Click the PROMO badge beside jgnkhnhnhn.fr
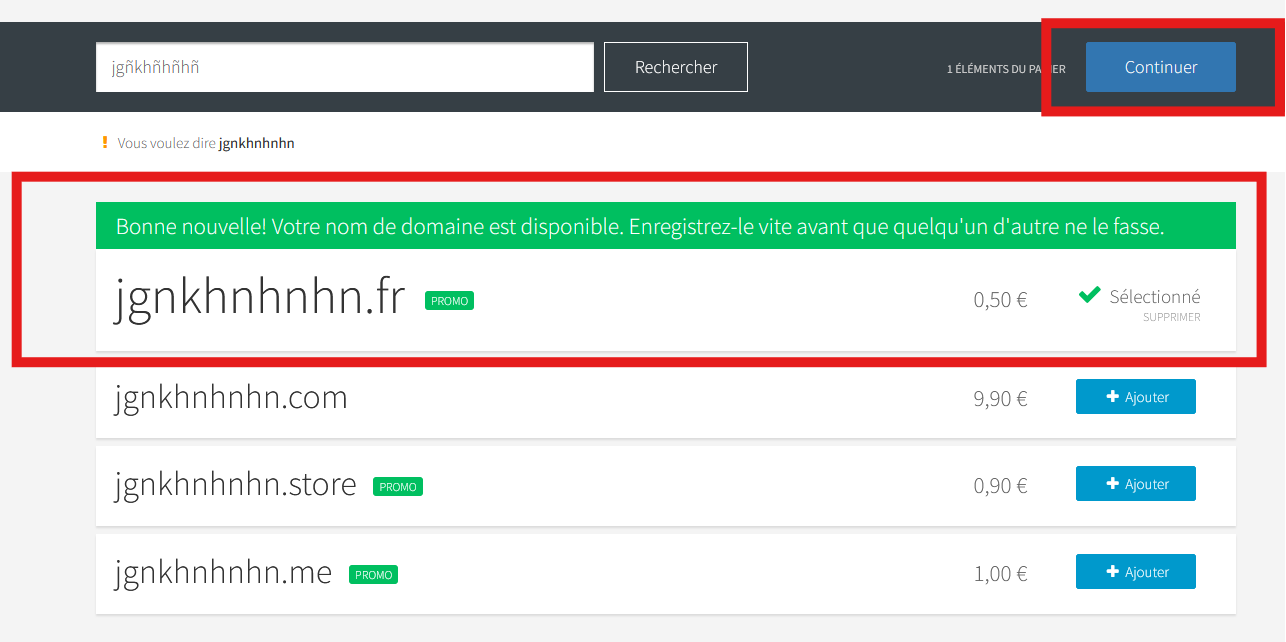This screenshot has height=642, width=1286. coord(449,300)
